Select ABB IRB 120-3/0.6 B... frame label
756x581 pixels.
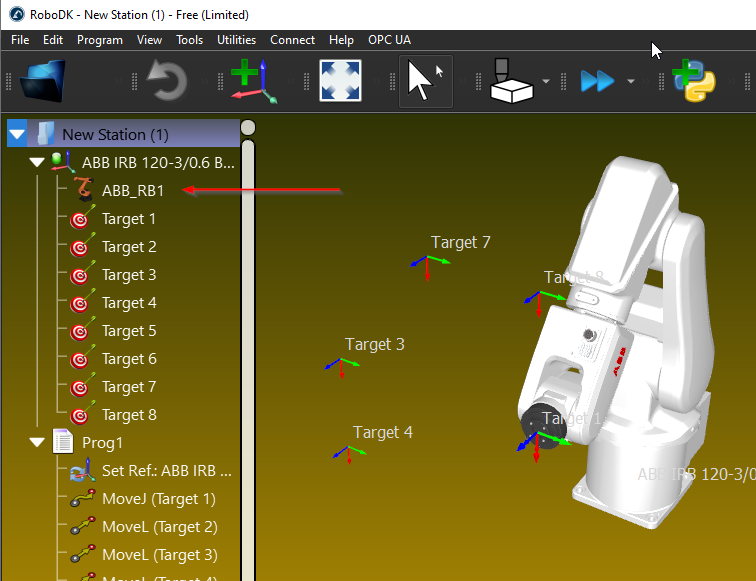tap(158, 162)
